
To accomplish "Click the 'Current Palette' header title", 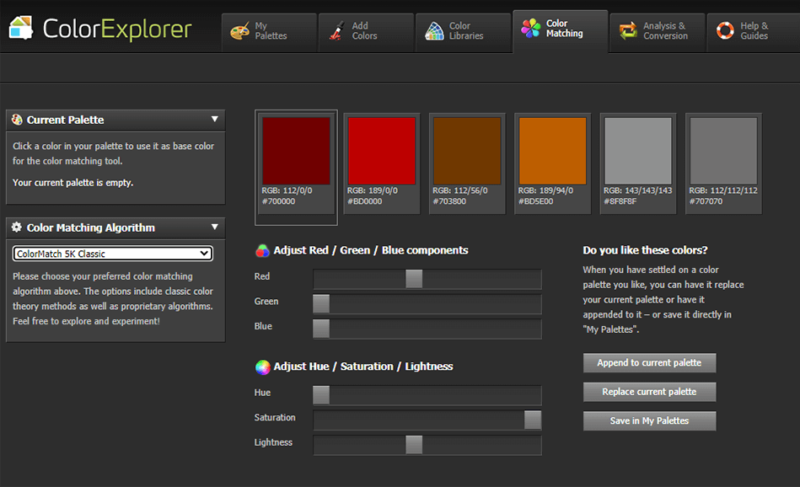I will [x=65, y=120].
